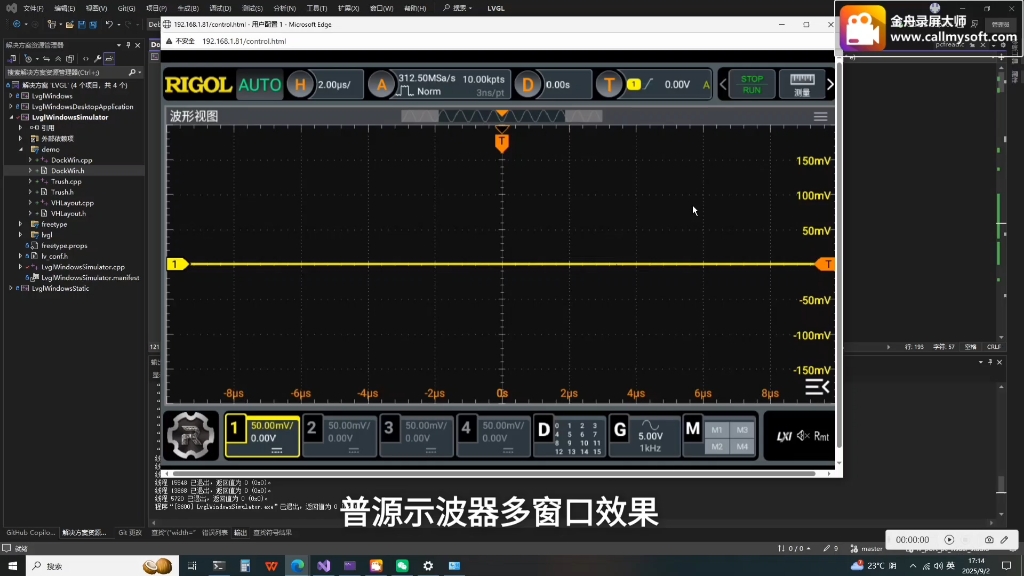Open the 文件(F) menu in Visual Studio
This screenshot has height=576, width=1024.
click(33, 8)
